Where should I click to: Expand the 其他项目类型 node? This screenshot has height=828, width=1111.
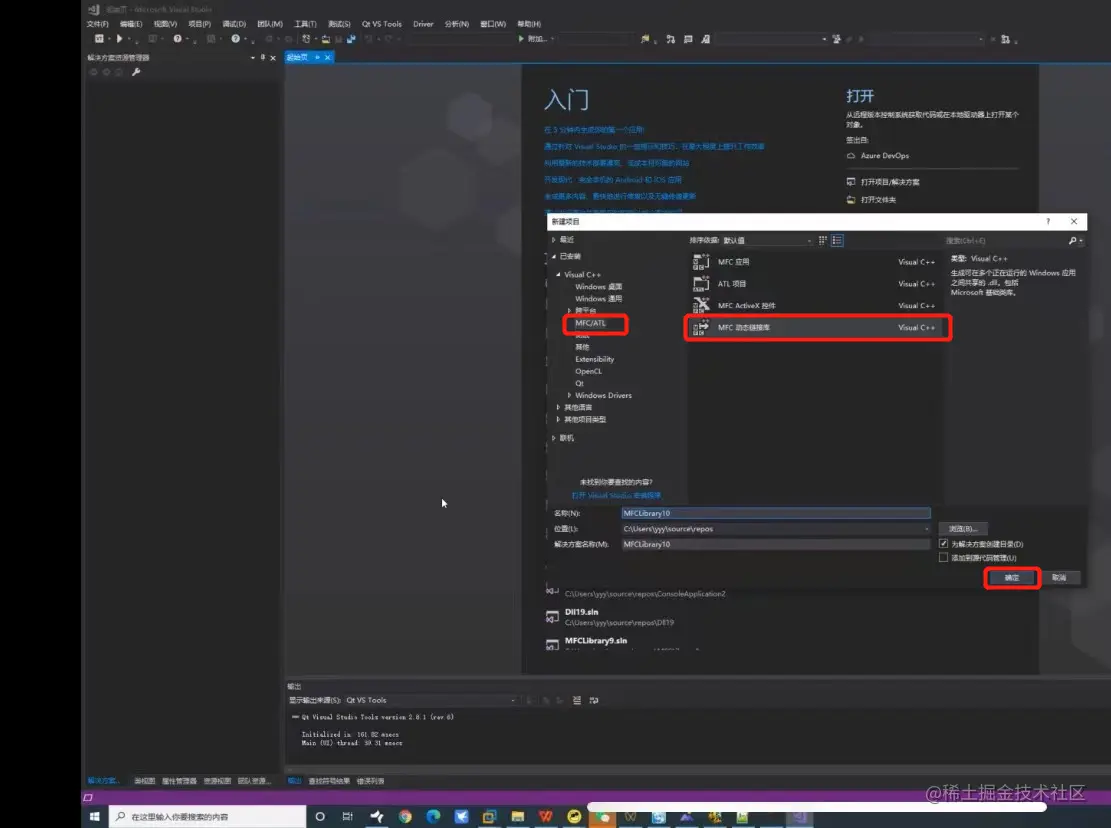point(558,419)
